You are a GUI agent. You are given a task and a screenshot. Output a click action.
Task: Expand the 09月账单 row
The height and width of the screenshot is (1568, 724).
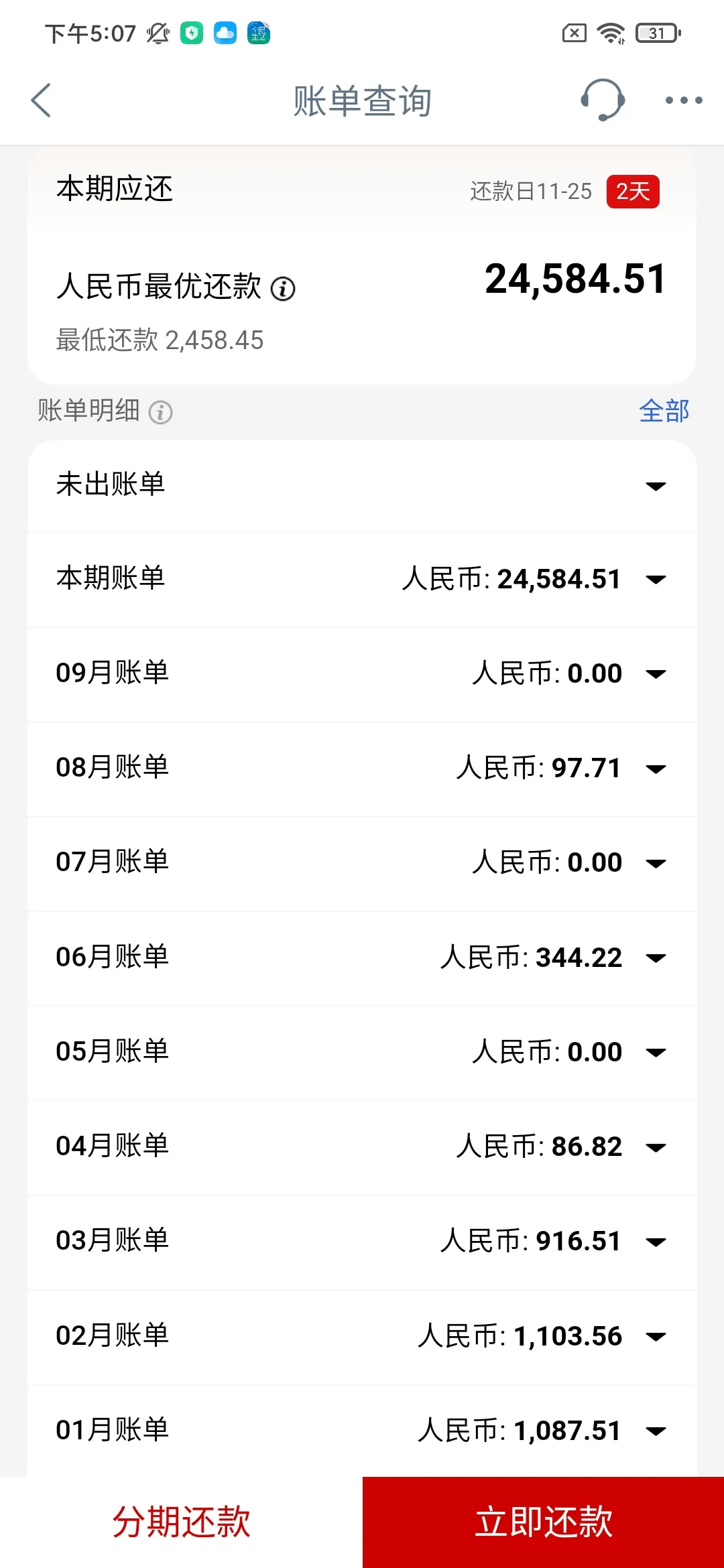pos(655,674)
